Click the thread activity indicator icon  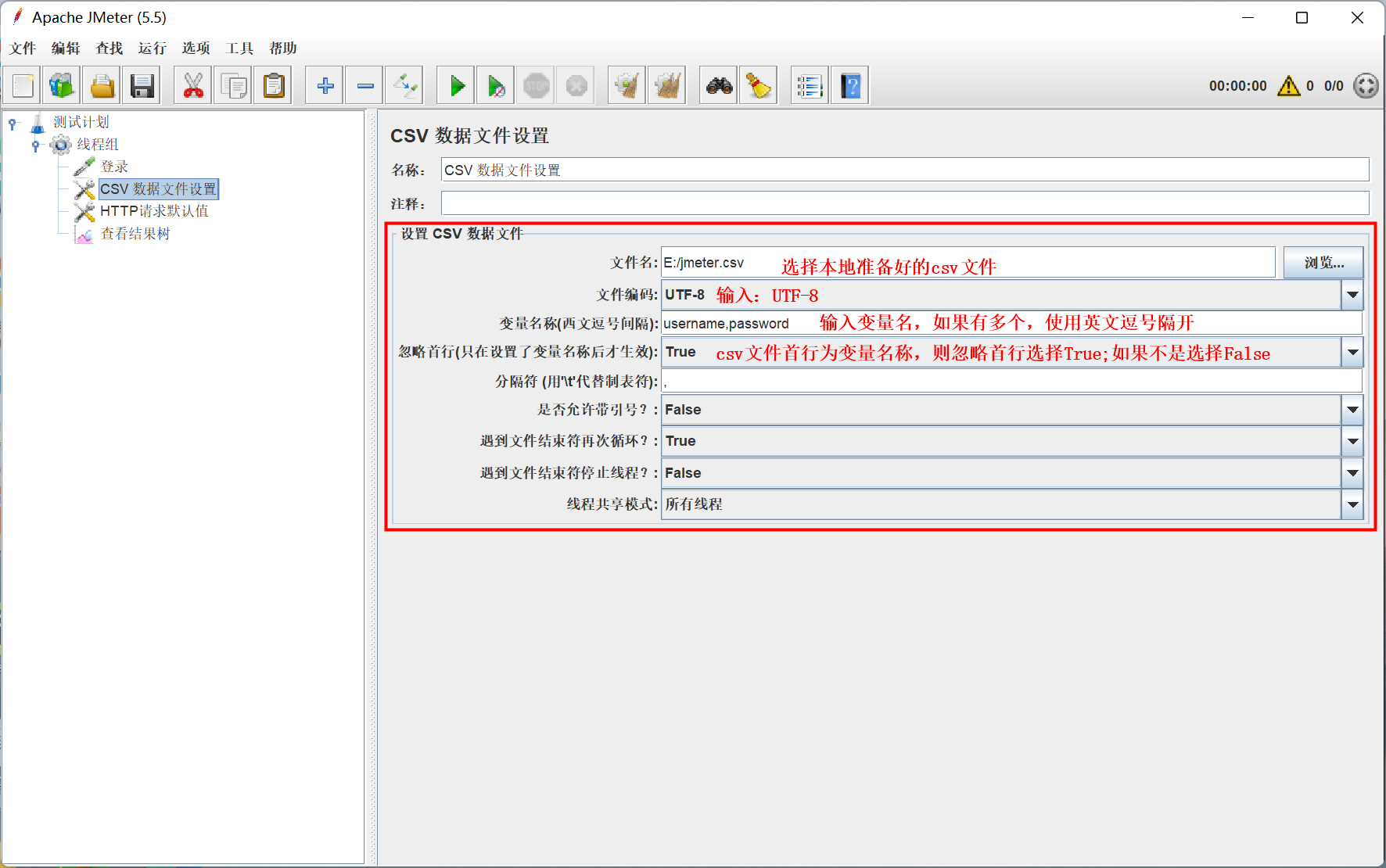1366,86
